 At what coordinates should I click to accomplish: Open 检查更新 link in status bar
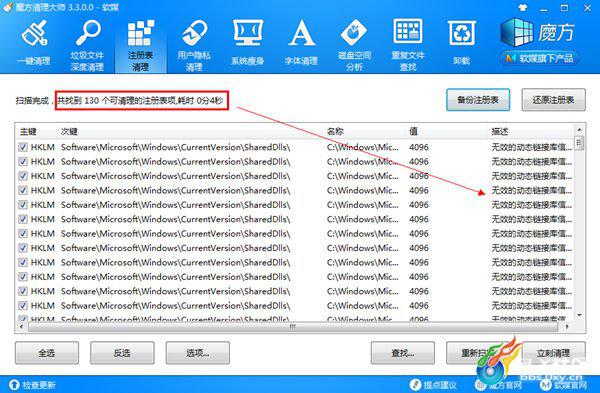click(33, 385)
